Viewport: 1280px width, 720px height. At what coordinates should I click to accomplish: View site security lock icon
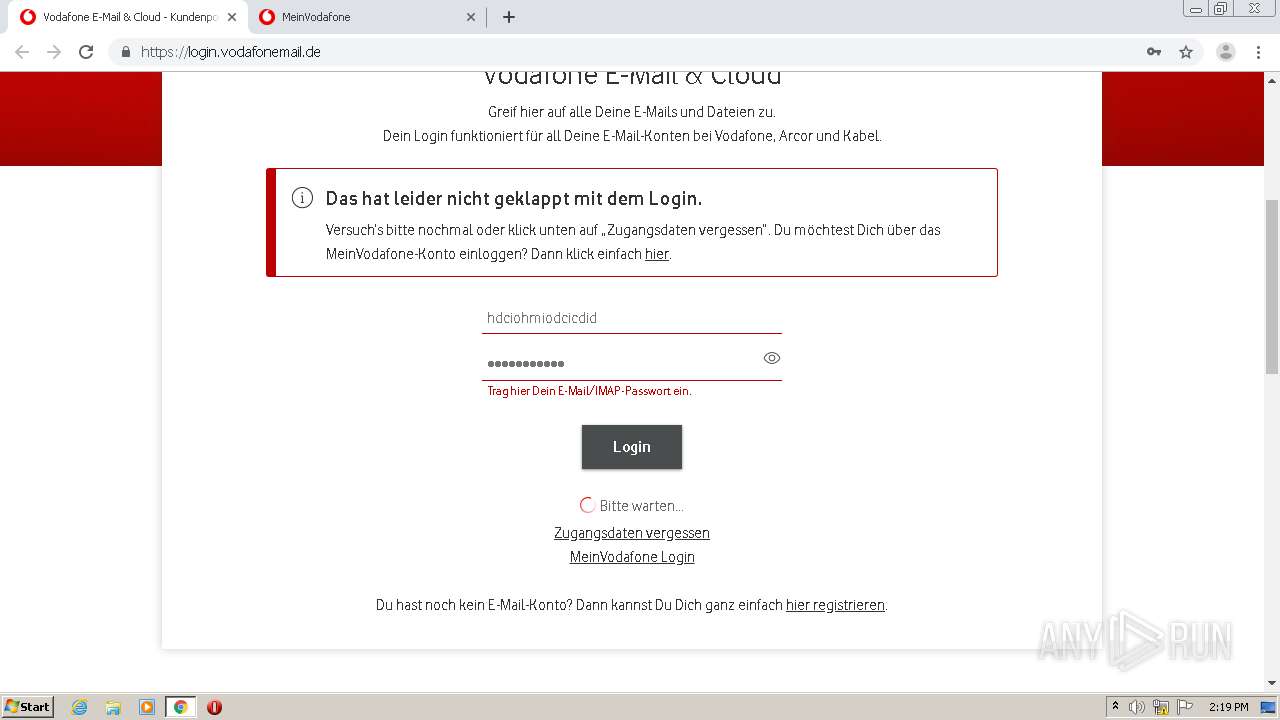click(126, 52)
